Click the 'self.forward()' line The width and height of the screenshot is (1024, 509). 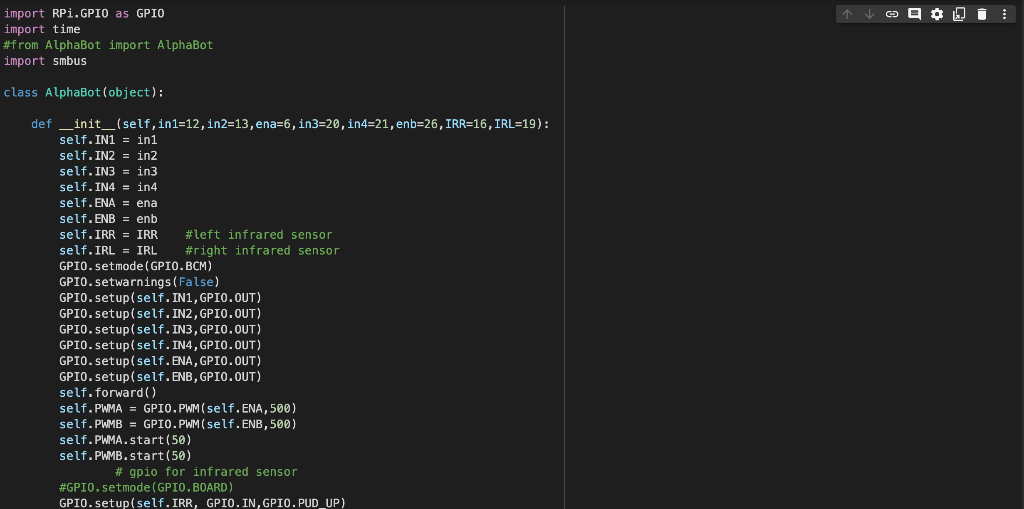tap(108, 393)
